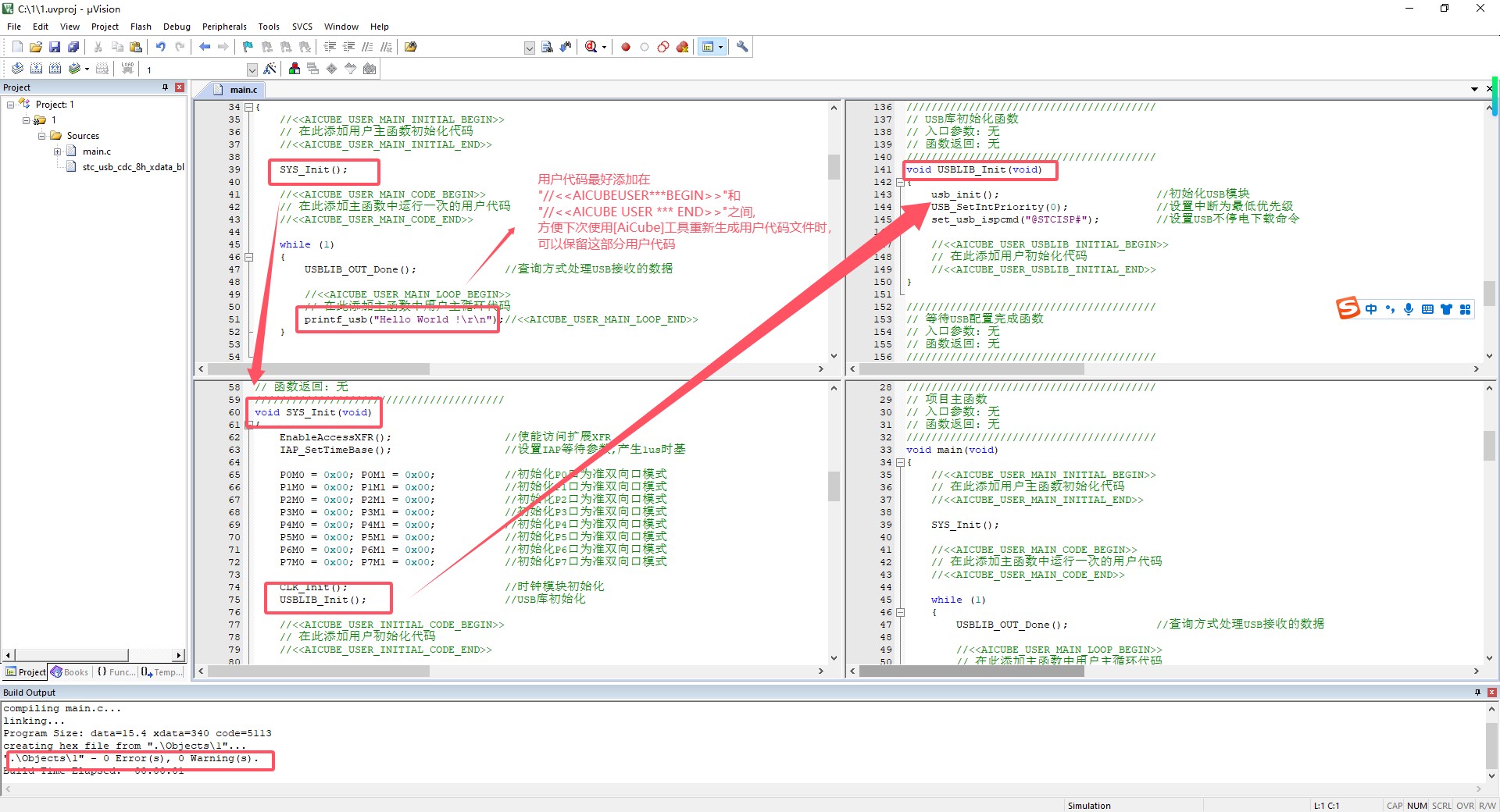Close the Project panel

[180, 87]
